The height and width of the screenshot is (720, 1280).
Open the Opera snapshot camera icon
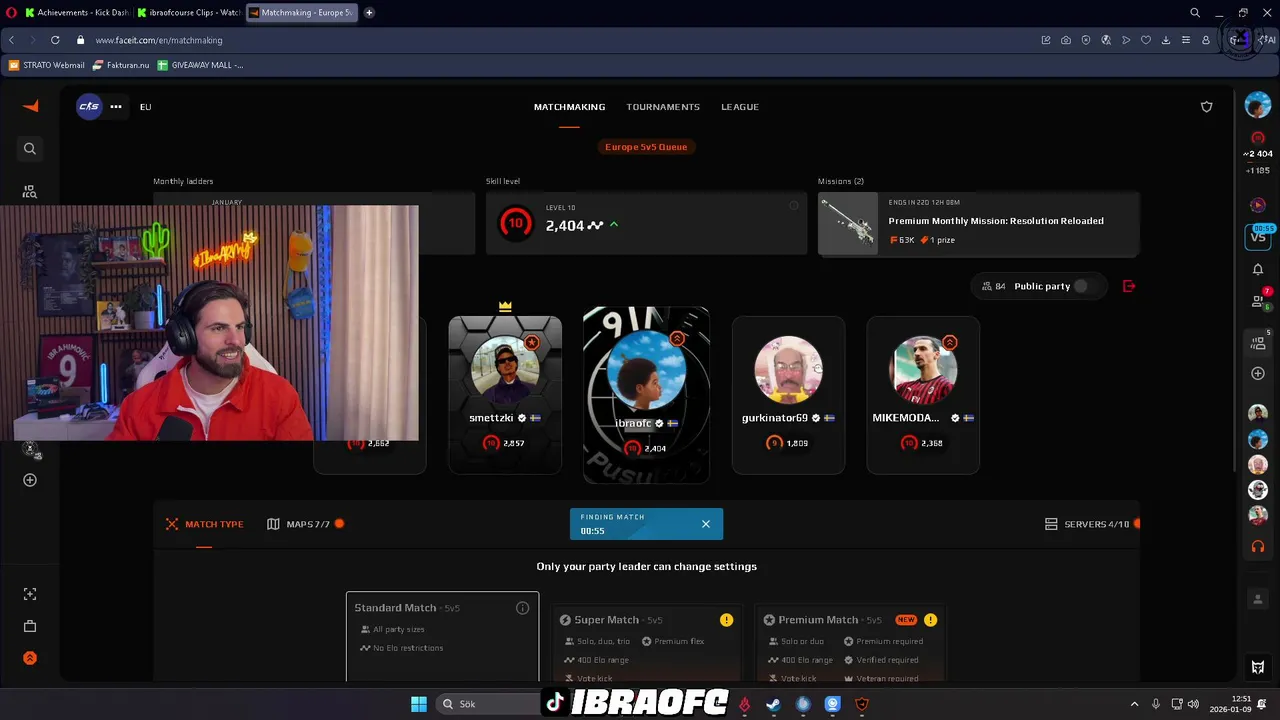click(x=1066, y=40)
